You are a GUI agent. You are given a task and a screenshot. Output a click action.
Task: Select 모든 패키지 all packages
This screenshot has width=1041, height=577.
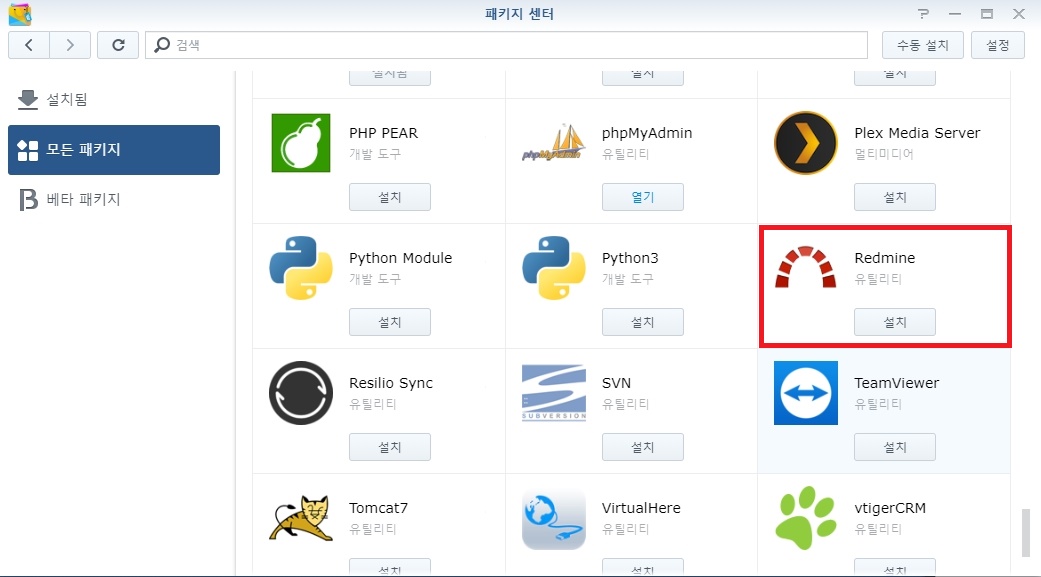pyautogui.click(x=114, y=150)
